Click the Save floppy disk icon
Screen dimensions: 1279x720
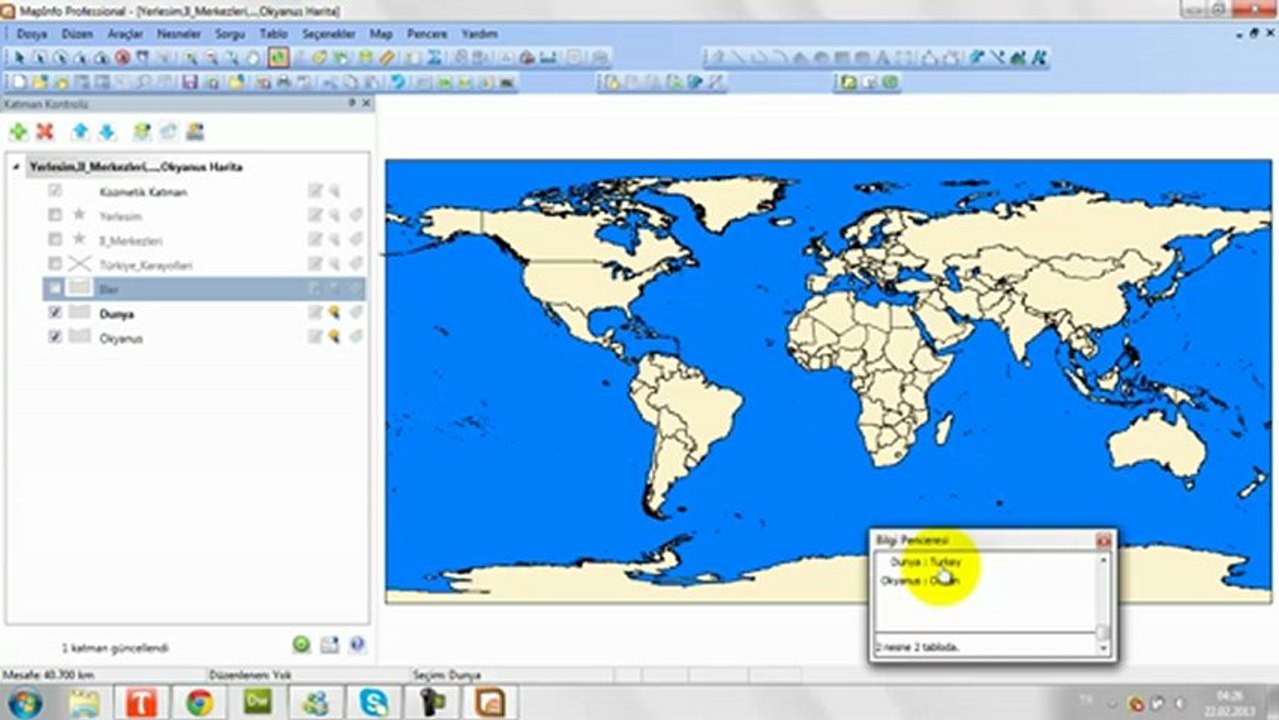tap(189, 82)
